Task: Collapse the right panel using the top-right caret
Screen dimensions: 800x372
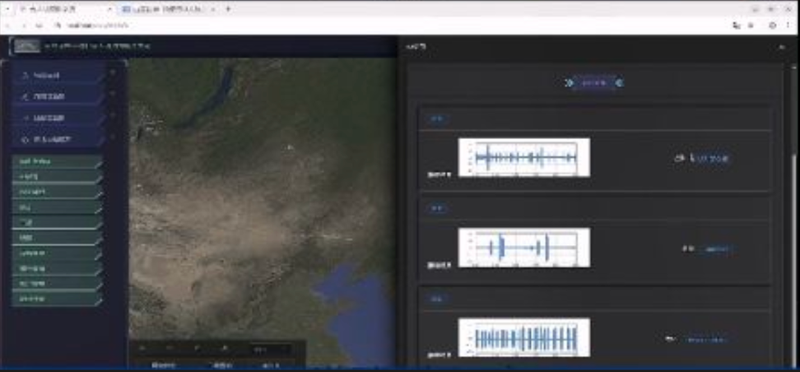Action: coord(781,47)
